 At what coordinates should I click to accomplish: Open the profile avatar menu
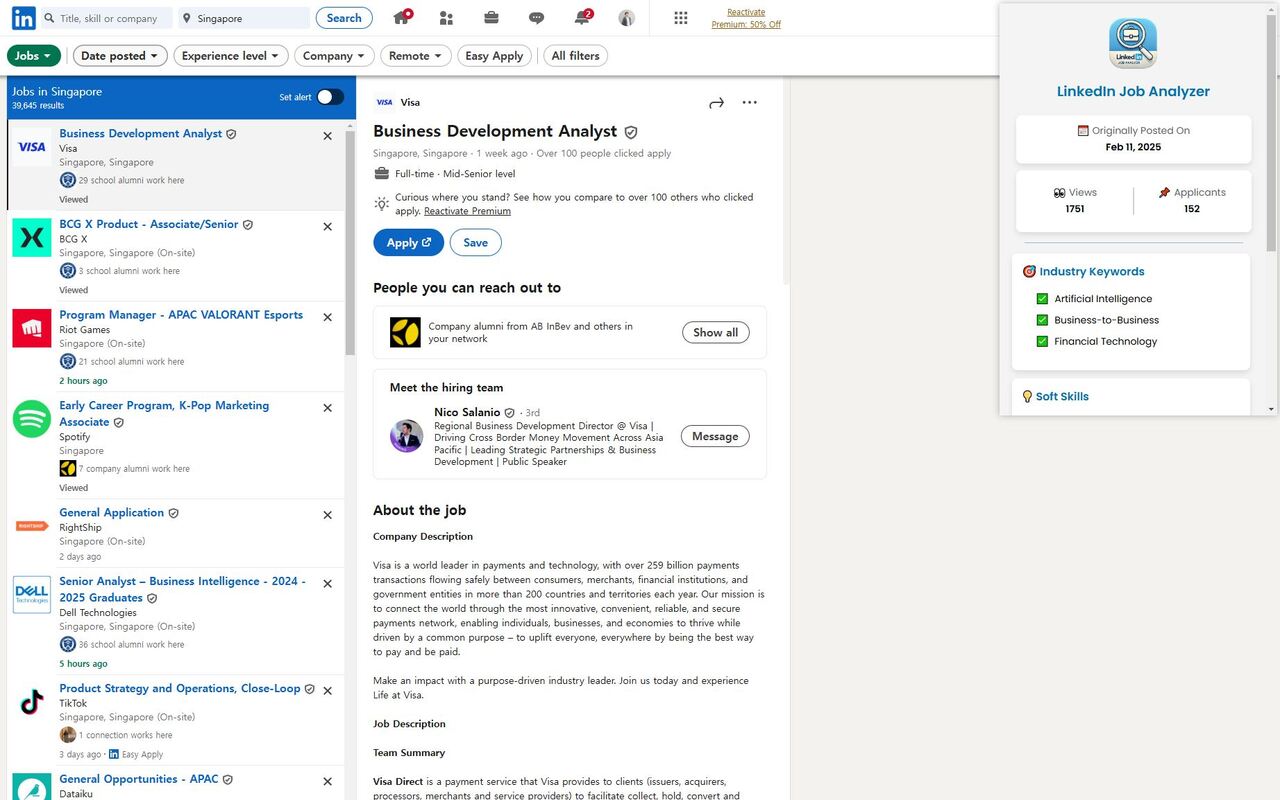[x=627, y=18]
